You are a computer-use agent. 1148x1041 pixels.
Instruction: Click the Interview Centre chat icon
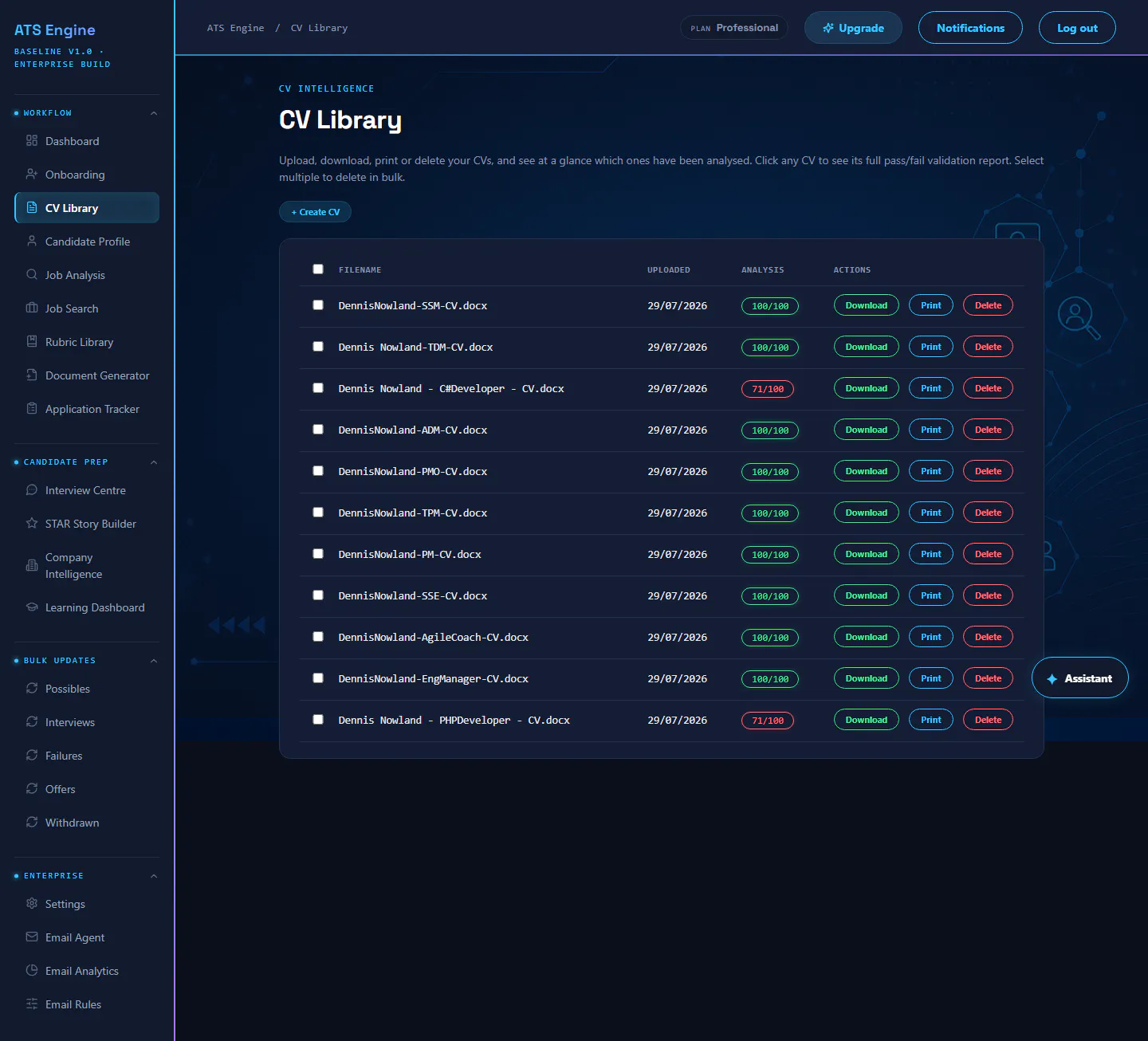32,490
